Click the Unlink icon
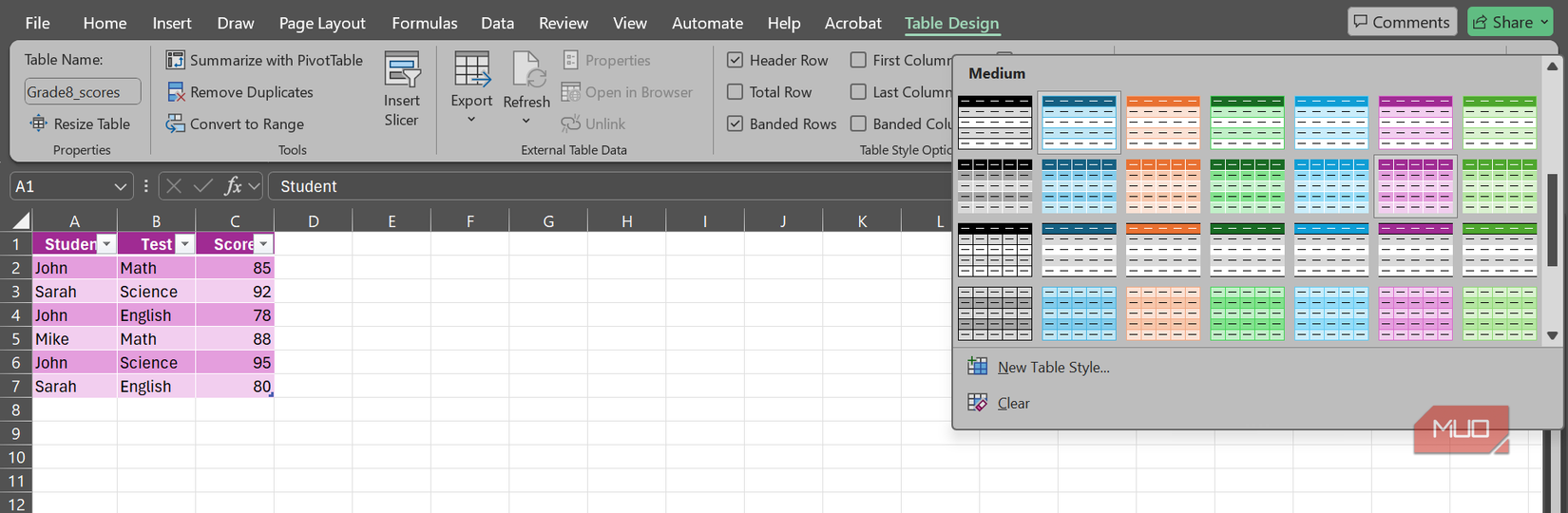1568x513 pixels. (x=570, y=123)
